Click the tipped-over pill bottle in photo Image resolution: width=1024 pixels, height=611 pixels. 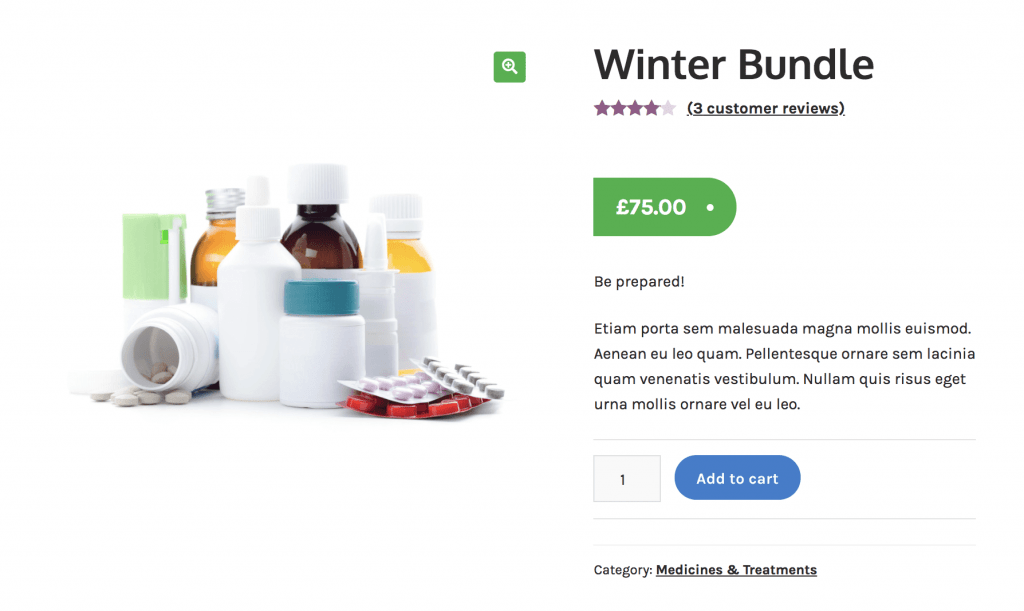[x=169, y=348]
